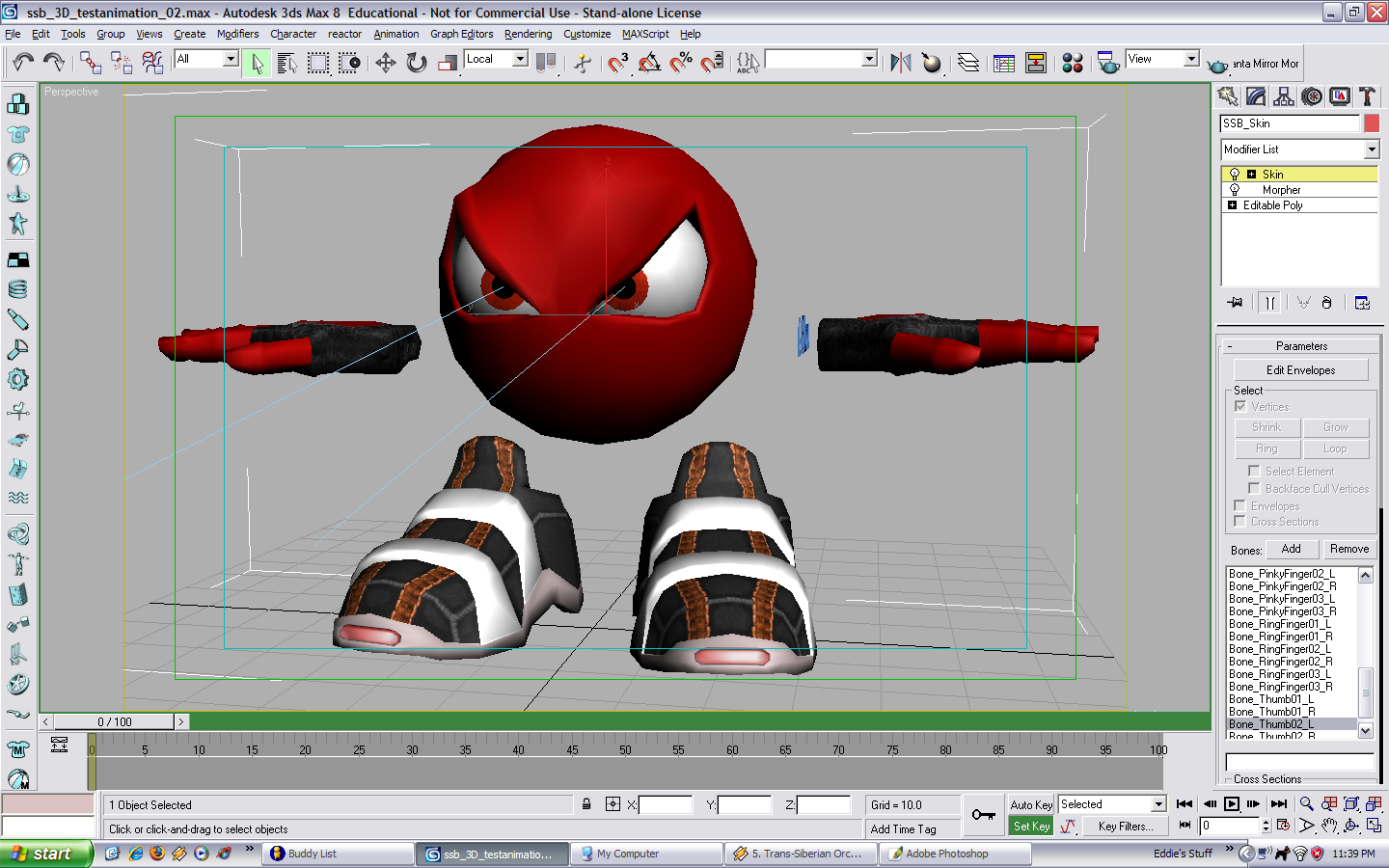Click the 0 / 100 time slider
This screenshot has width=1389, height=868.
tap(114, 721)
